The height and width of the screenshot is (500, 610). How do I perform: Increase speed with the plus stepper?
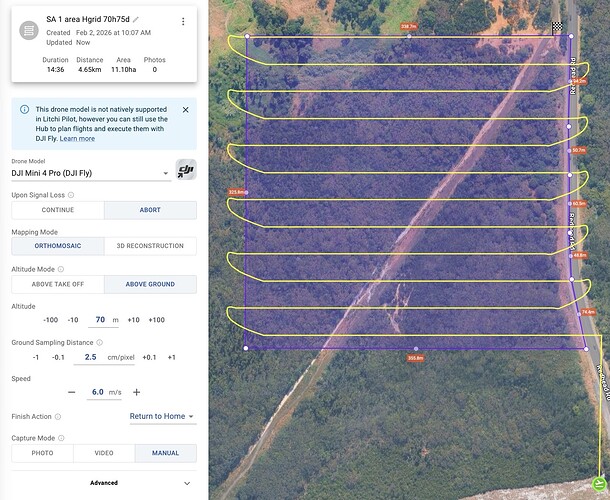[x=137, y=392]
